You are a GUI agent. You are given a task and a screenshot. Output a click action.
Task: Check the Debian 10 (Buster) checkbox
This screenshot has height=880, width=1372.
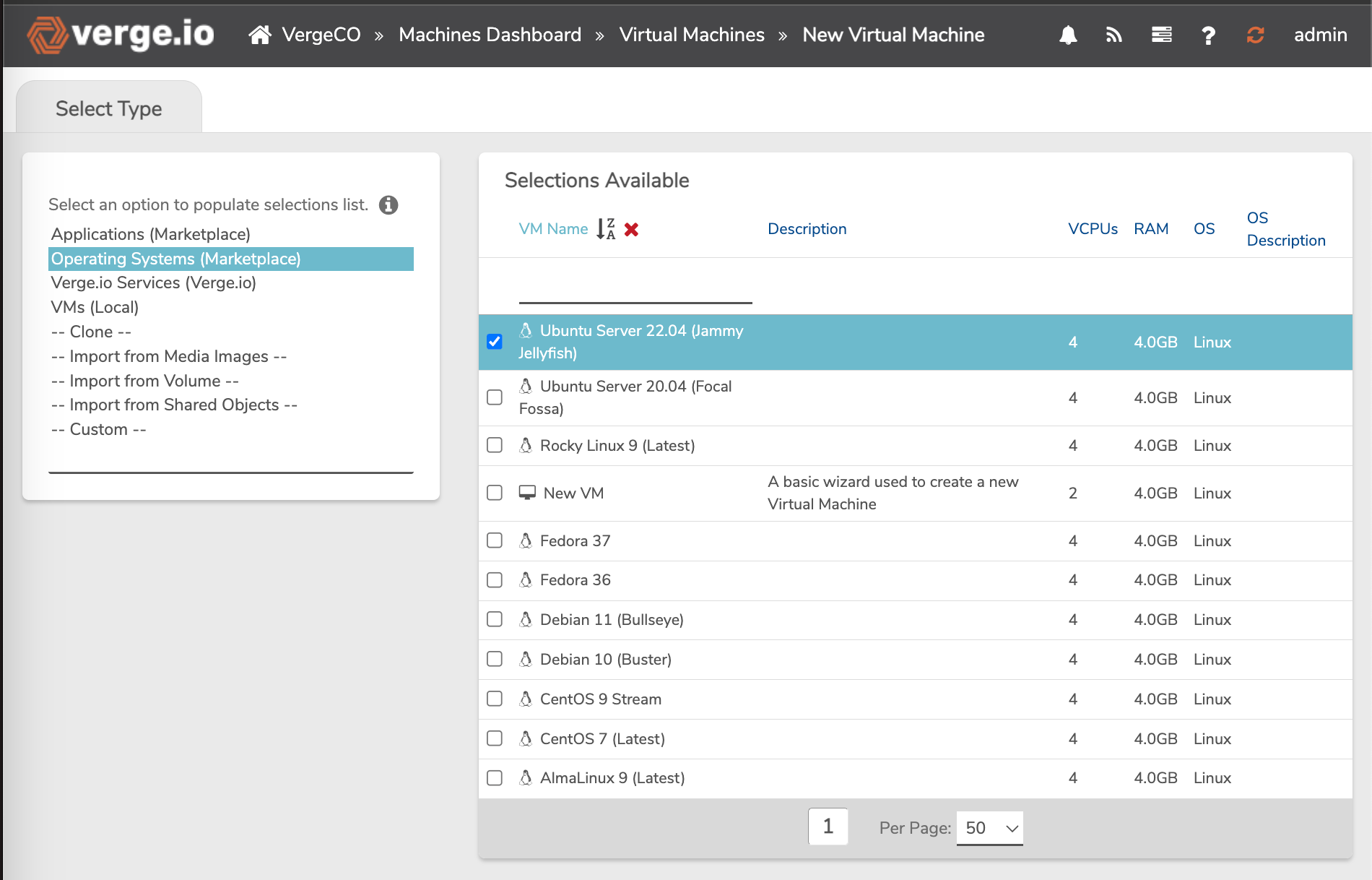coord(495,659)
